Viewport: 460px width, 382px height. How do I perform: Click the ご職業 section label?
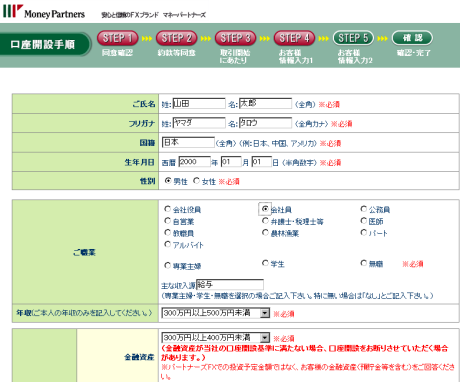pos(85,252)
